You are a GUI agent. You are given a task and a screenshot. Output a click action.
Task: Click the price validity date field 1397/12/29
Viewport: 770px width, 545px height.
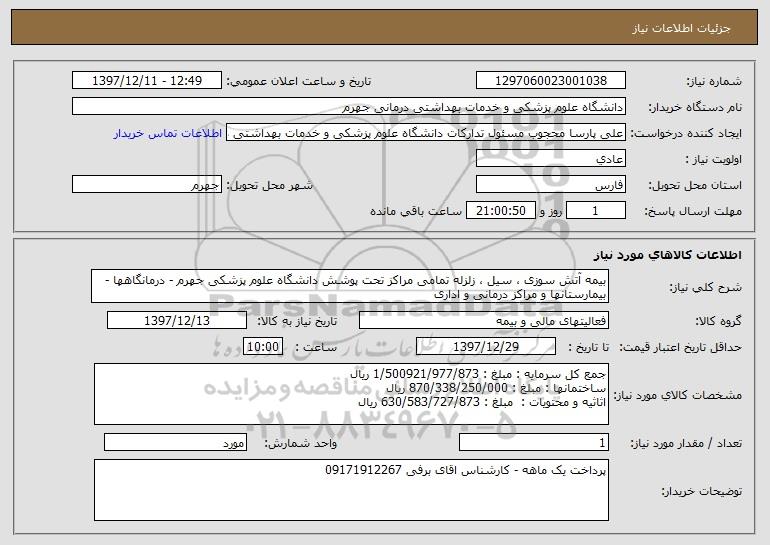[x=486, y=347]
